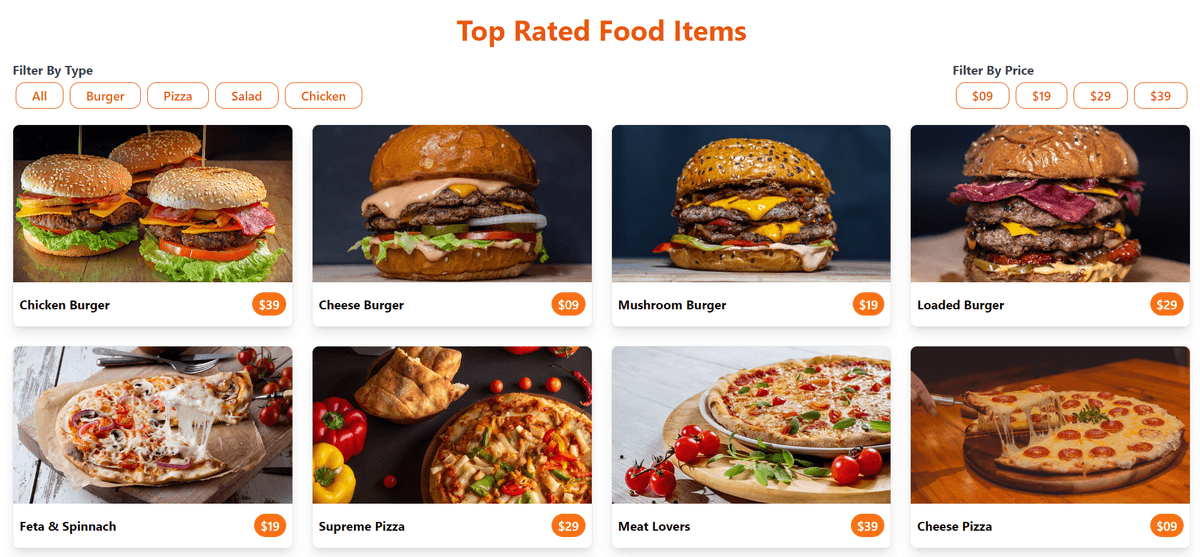Click the $29 badge on Supreme Pizza
The width and height of the screenshot is (1200, 557).
568,526
